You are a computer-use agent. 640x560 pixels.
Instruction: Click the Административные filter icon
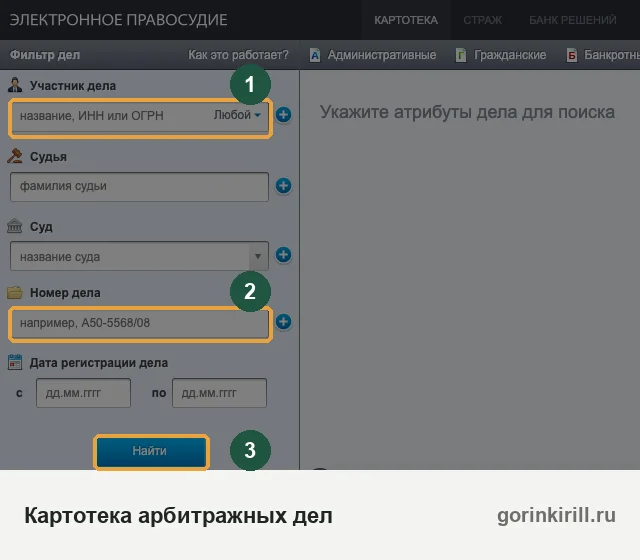pyautogui.click(x=315, y=55)
